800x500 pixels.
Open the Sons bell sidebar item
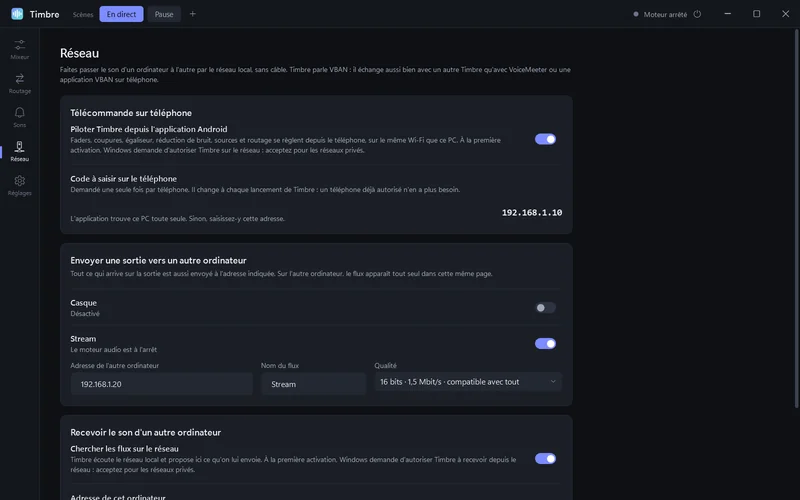pos(19,117)
